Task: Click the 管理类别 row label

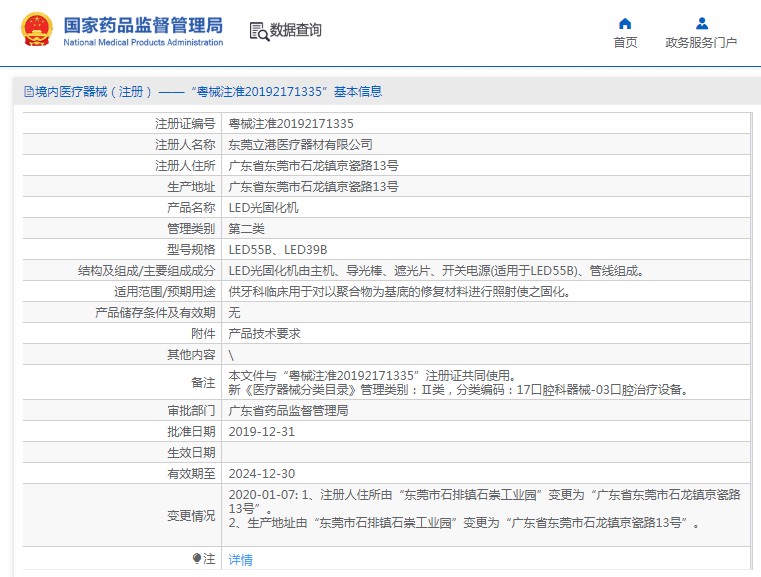Action: [191, 229]
